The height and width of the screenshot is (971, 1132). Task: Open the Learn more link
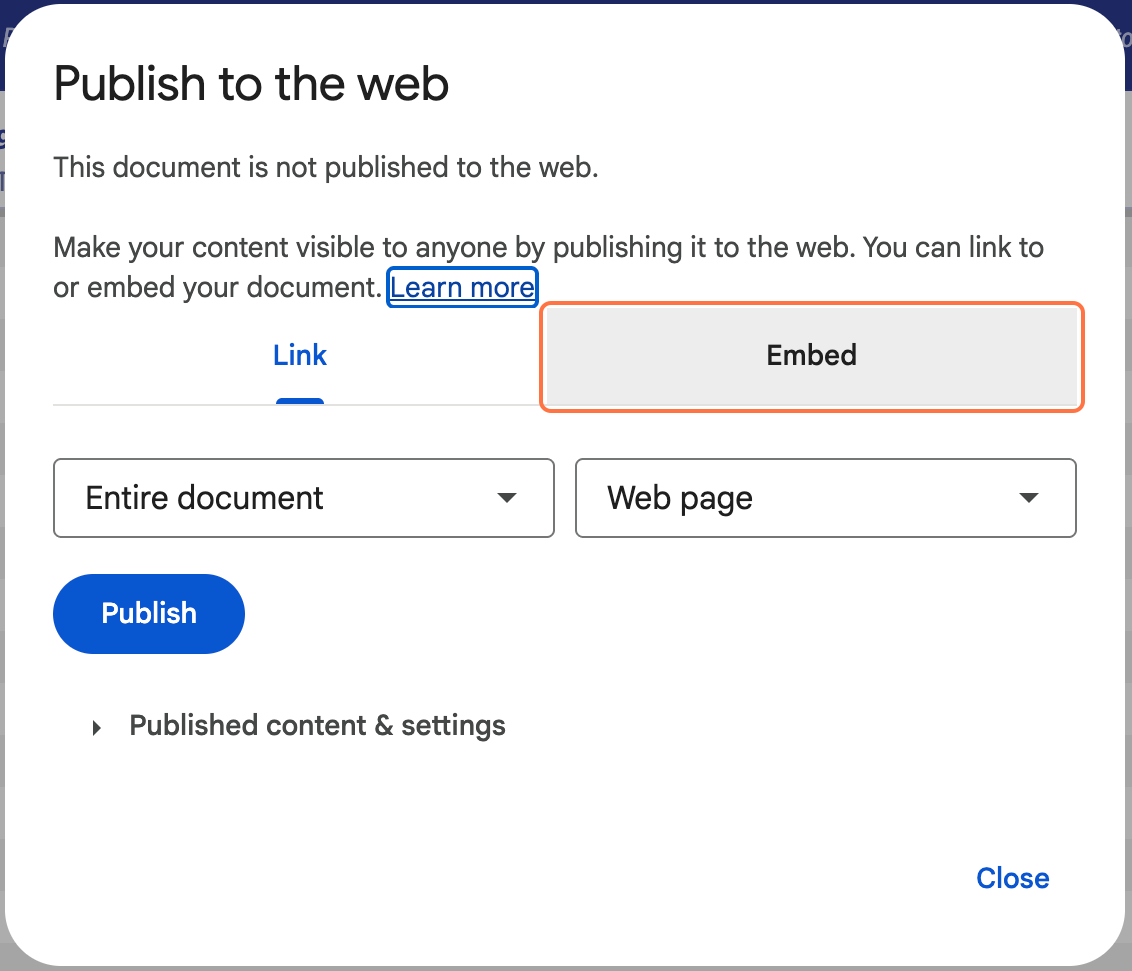[462, 288]
